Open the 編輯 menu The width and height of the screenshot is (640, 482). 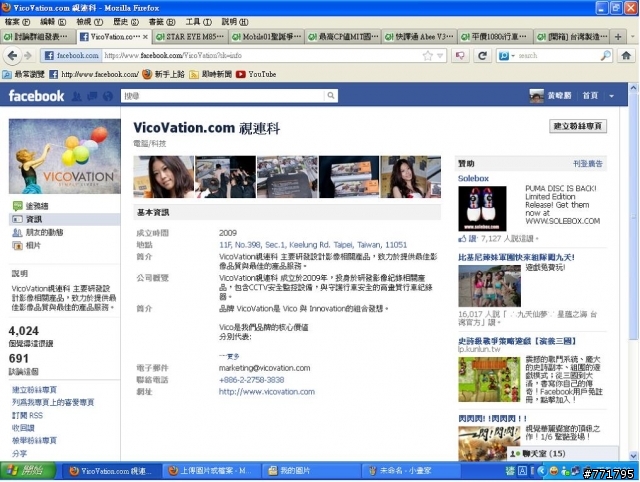click(x=53, y=22)
